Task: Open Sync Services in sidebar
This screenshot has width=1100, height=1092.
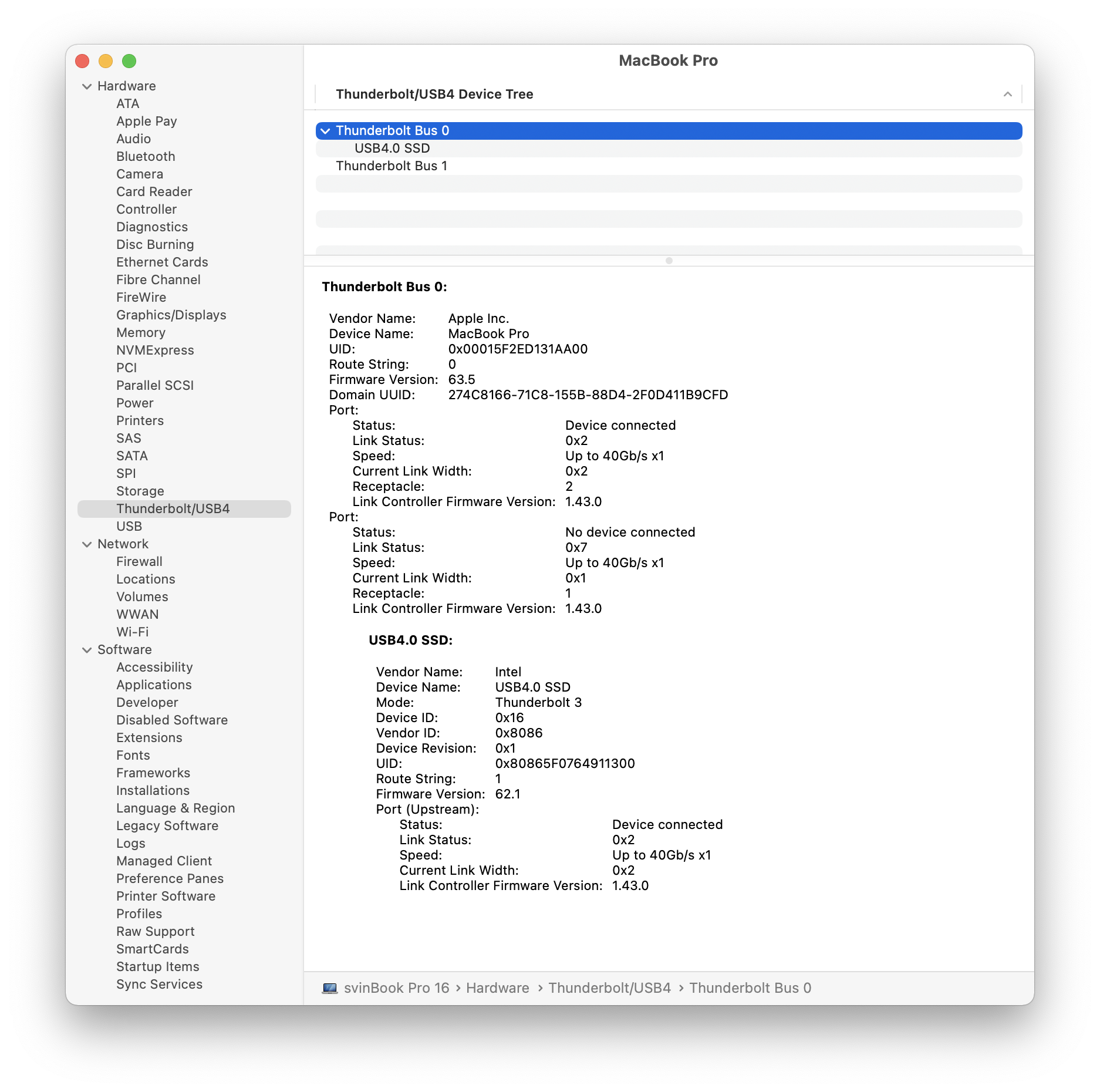Action: (x=159, y=985)
